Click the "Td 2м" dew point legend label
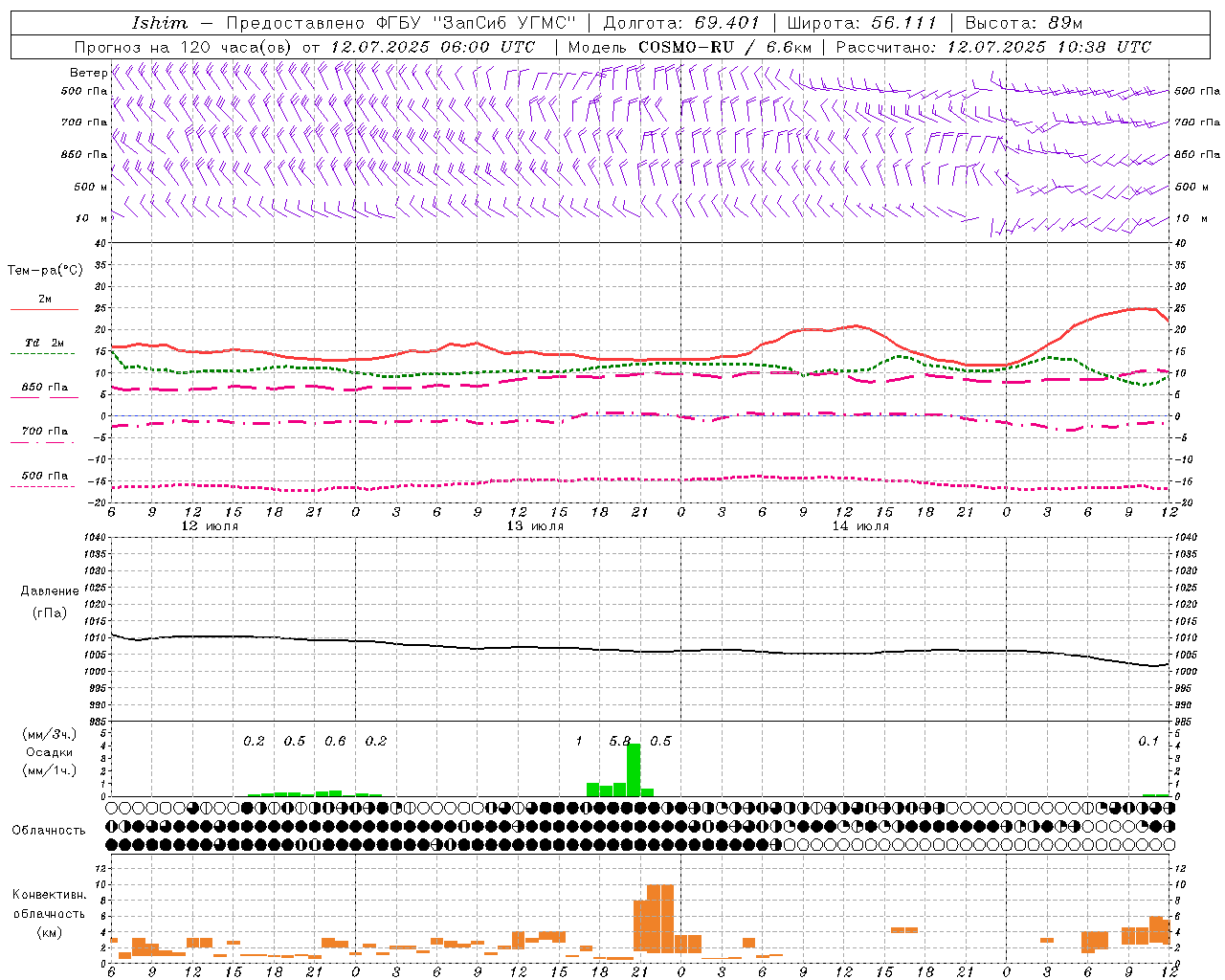The height and width of the screenshot is (980, 1225). [44, 343]
